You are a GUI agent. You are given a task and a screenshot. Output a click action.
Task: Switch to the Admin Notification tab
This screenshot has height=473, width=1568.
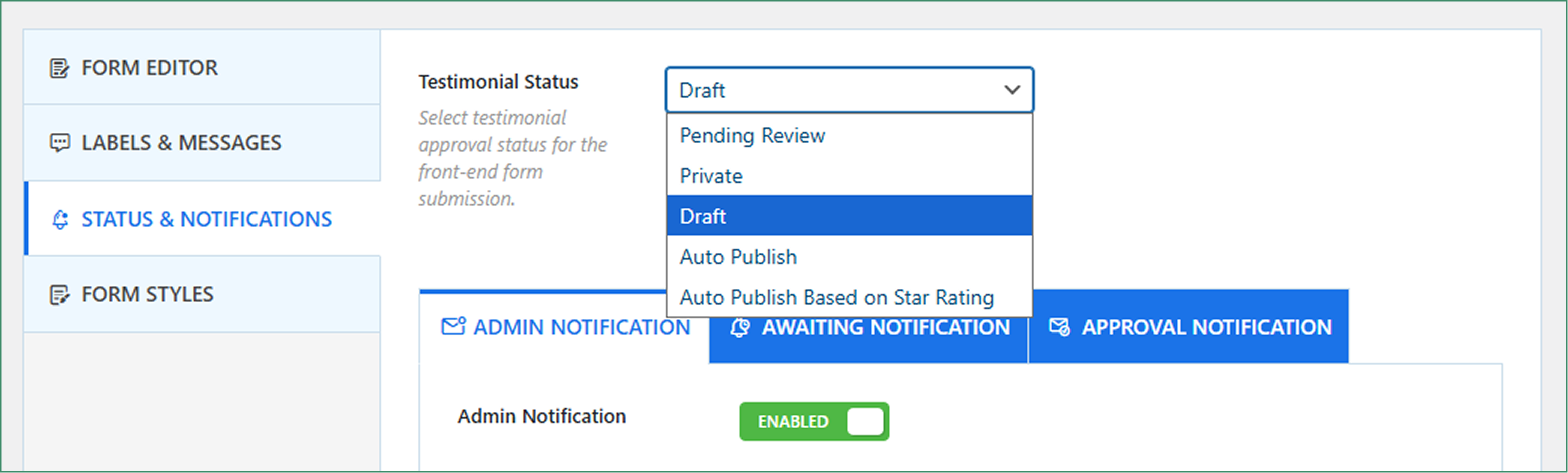pos(565,327)
